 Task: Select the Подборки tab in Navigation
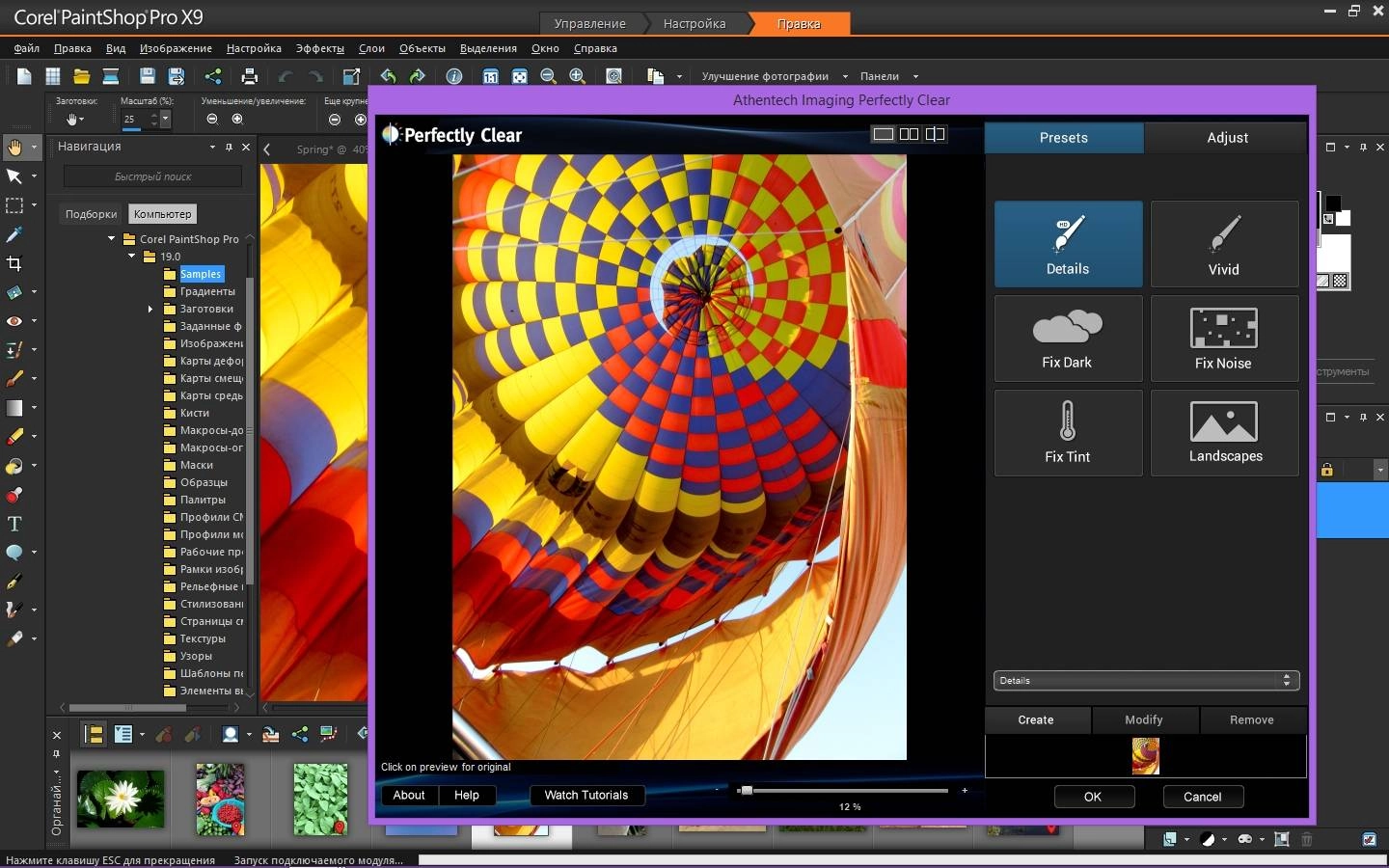point(92,214)
